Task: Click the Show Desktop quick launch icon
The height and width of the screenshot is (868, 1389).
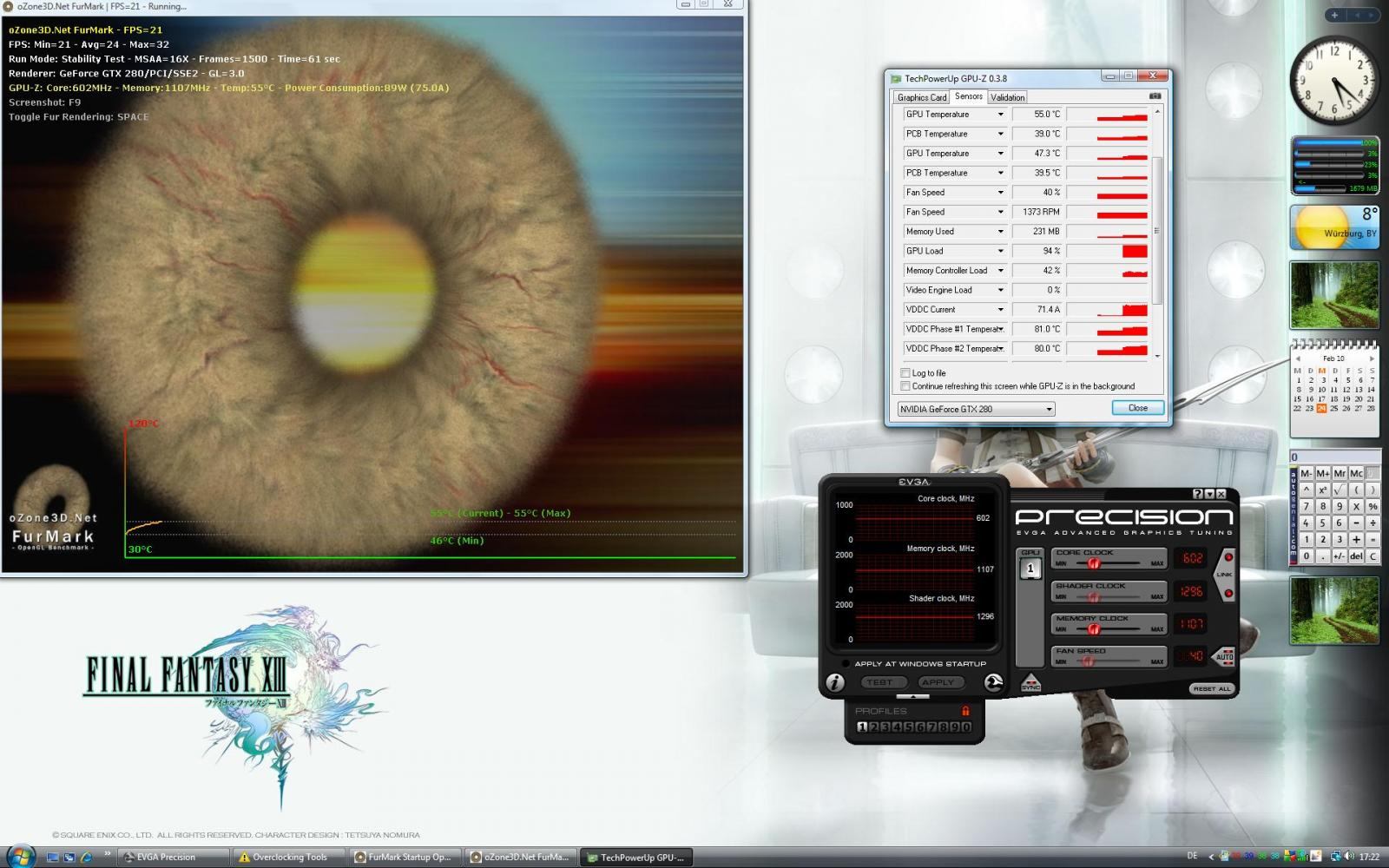Action: [53, 857]
